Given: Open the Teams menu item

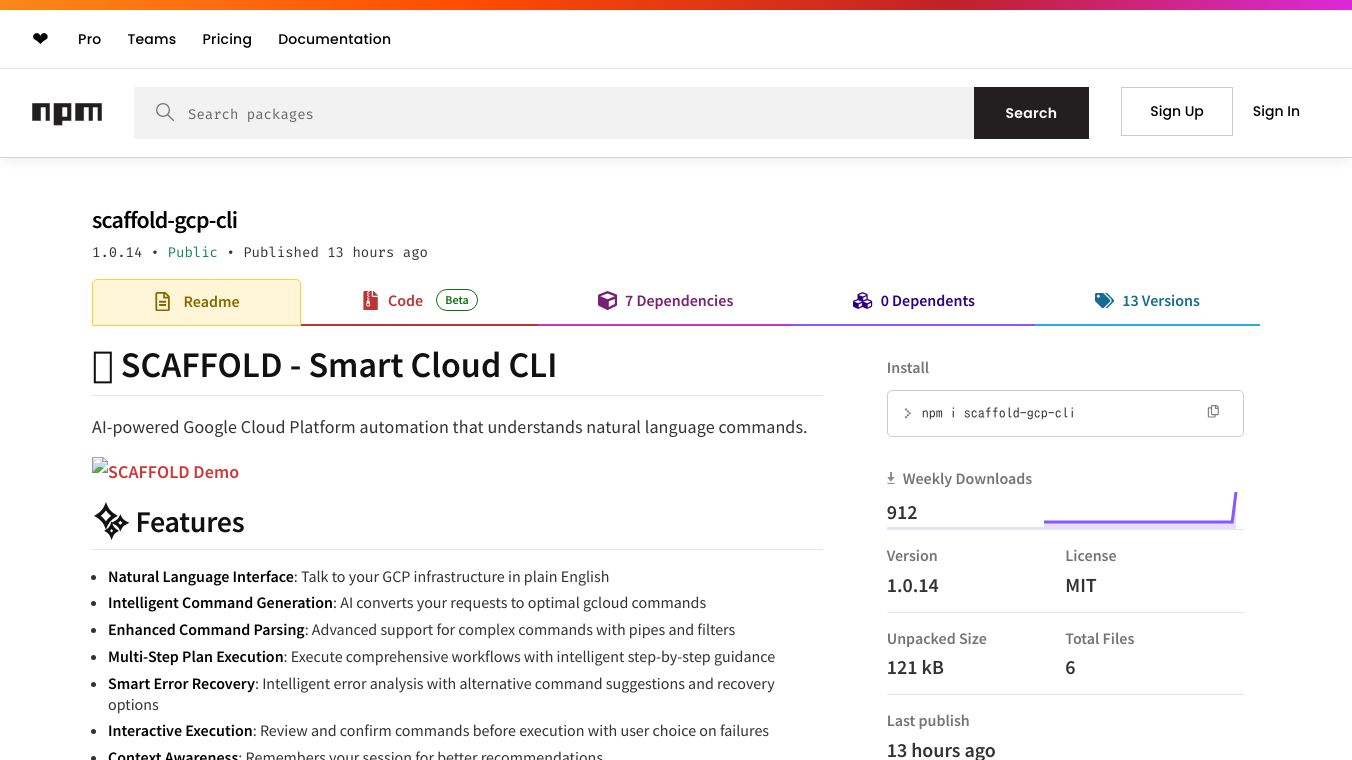Looking at the screenshot, I should click(152, 39).
